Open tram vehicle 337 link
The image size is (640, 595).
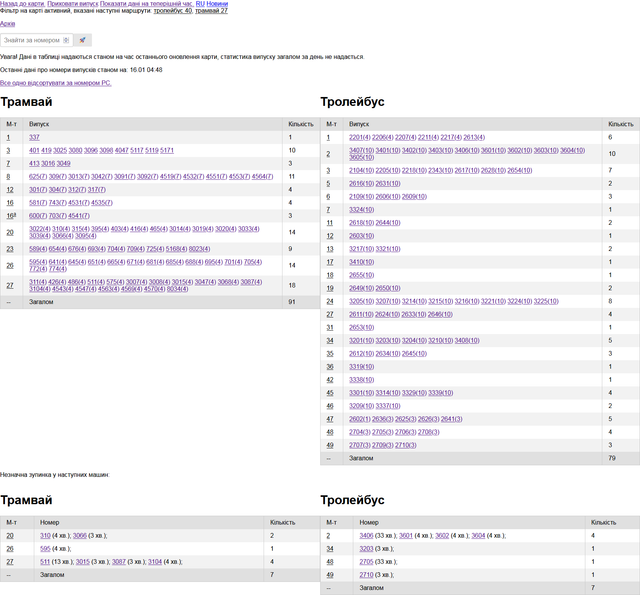point(34,138)
